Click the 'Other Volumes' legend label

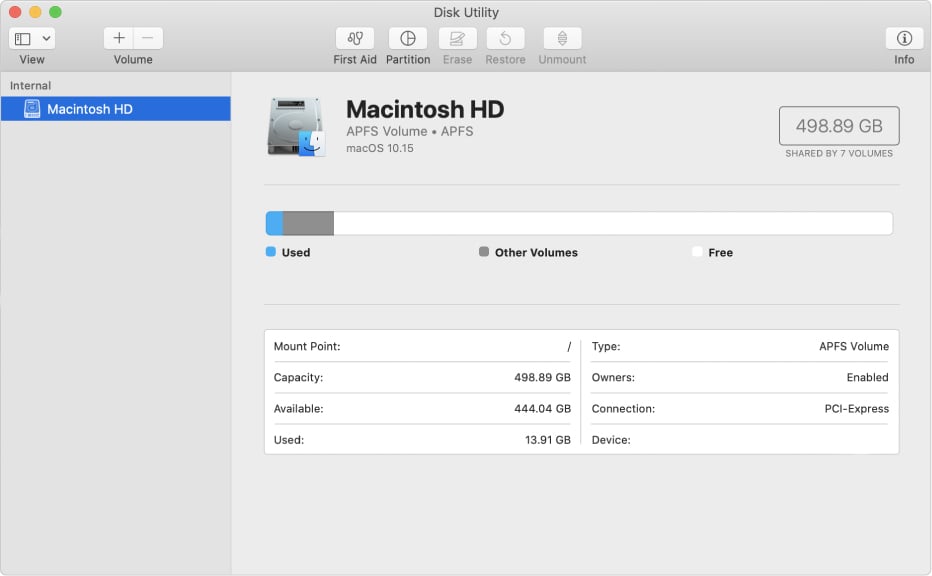[536, 253]
